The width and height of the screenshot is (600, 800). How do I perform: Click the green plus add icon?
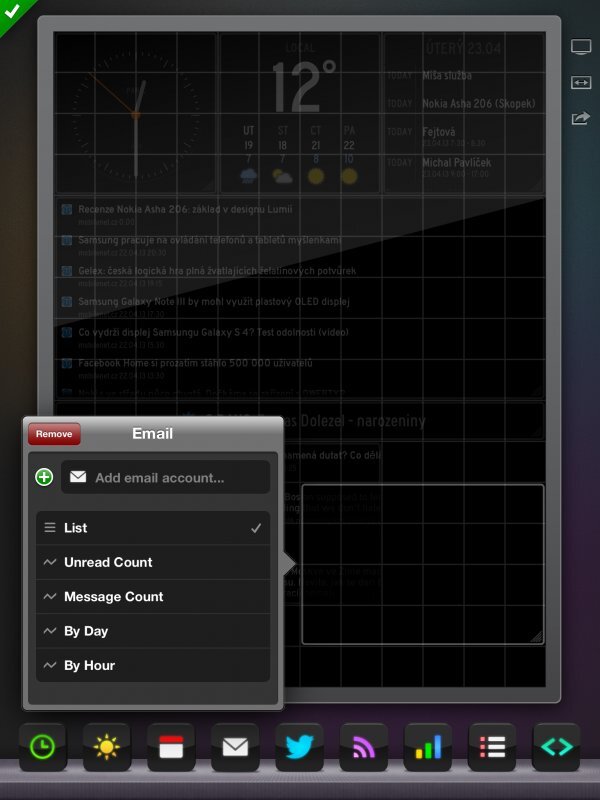[x=44, y=477]
